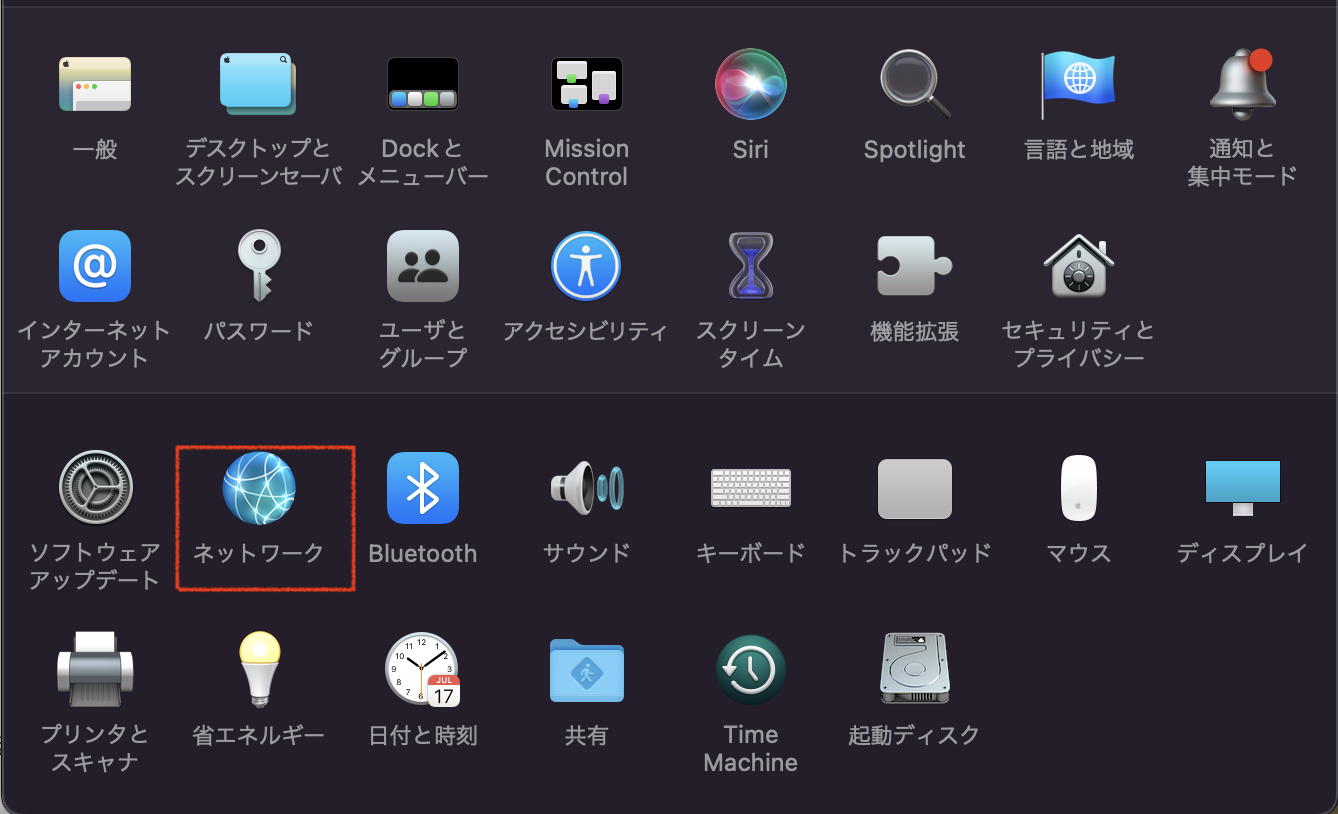Viewport: 1338px width, 814px height.
Task: Click the 日付と時刻 text label
Action: [x=423, y=735]
